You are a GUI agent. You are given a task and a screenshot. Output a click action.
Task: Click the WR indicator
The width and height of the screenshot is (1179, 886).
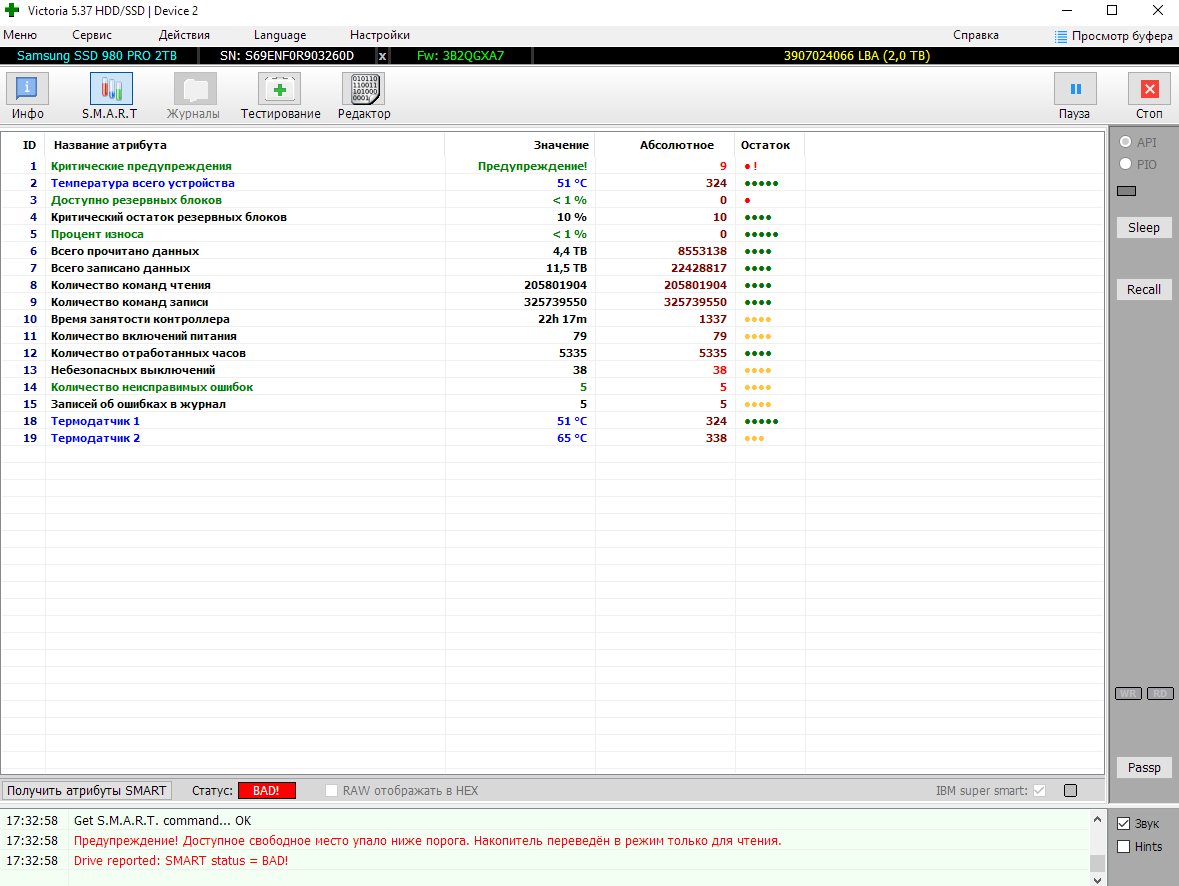1128,693
